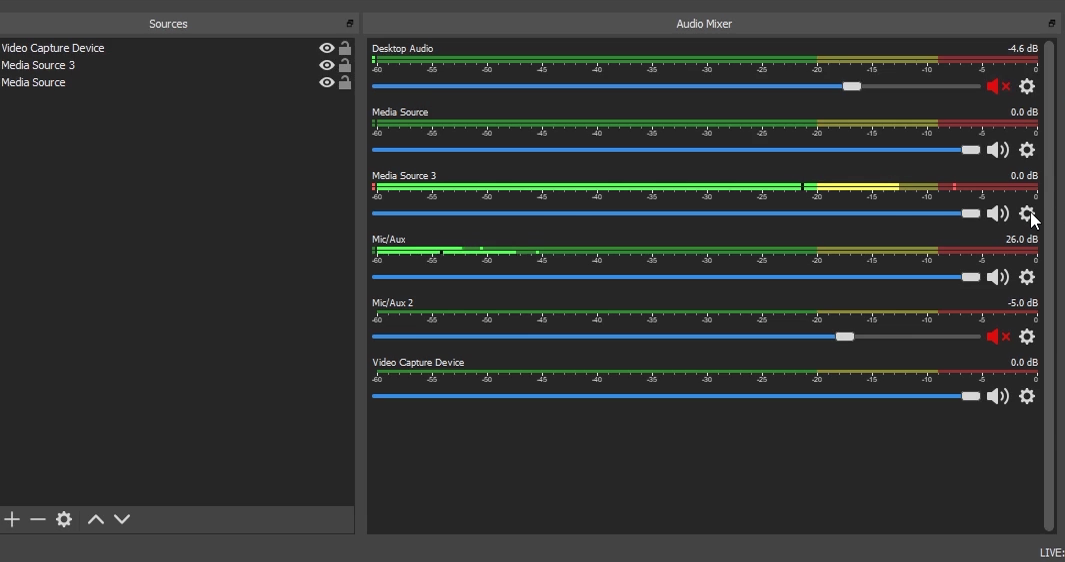Open Media Source 3 audio settings gear
1065x562 pixels.
1026,214
